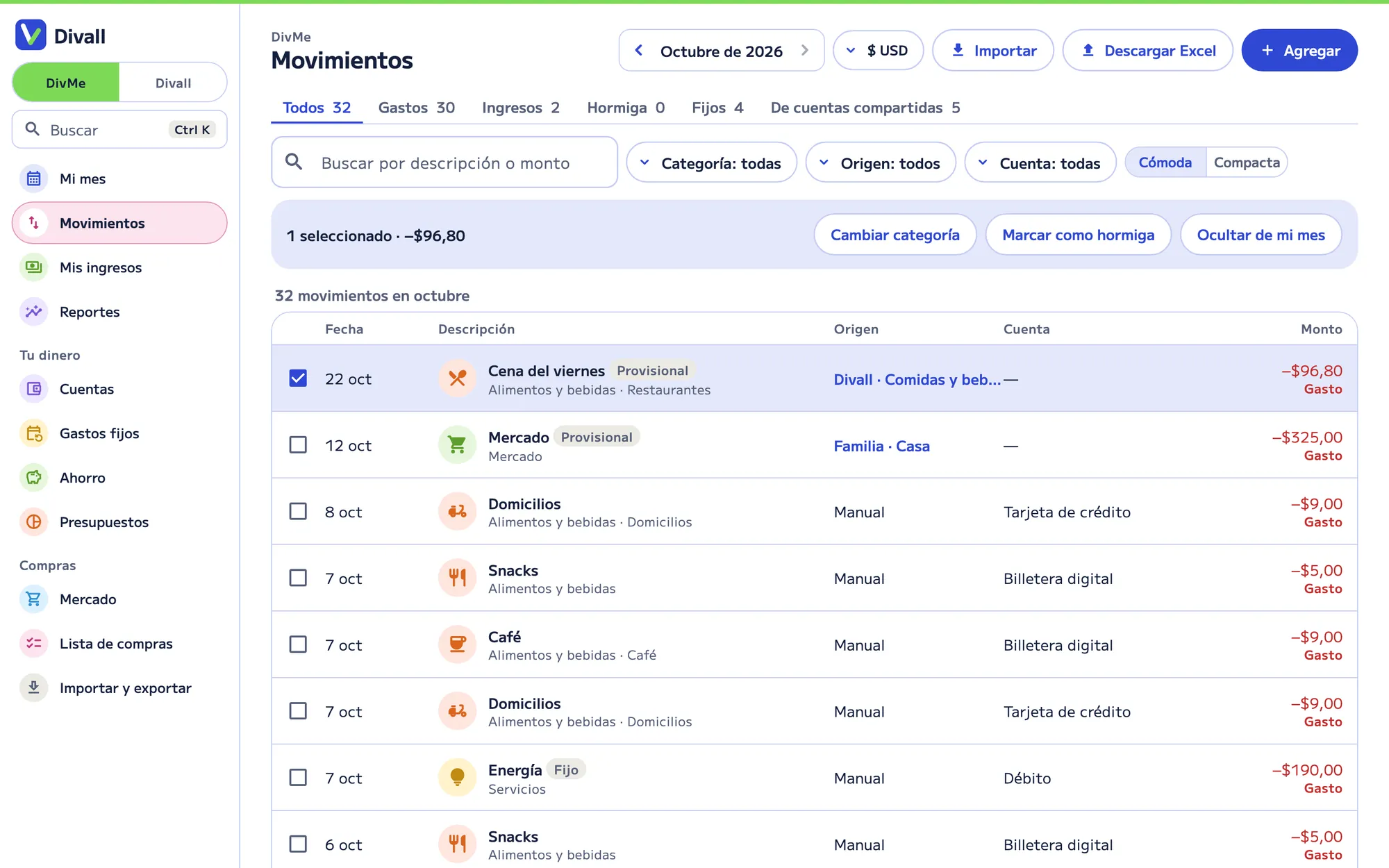Click Marcar como hormiga button

pyautogui.click(x=1078, y=235)
